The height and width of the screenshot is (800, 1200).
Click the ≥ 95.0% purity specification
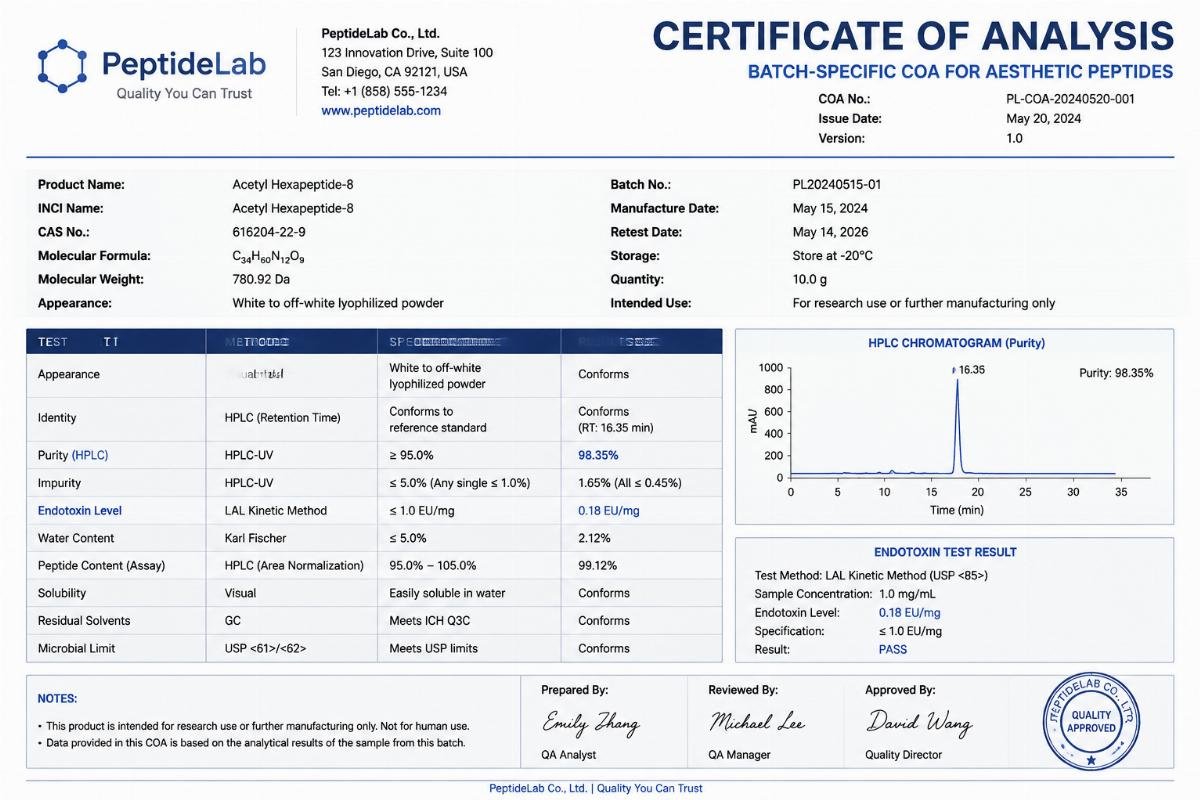click(x=412, y=455)
